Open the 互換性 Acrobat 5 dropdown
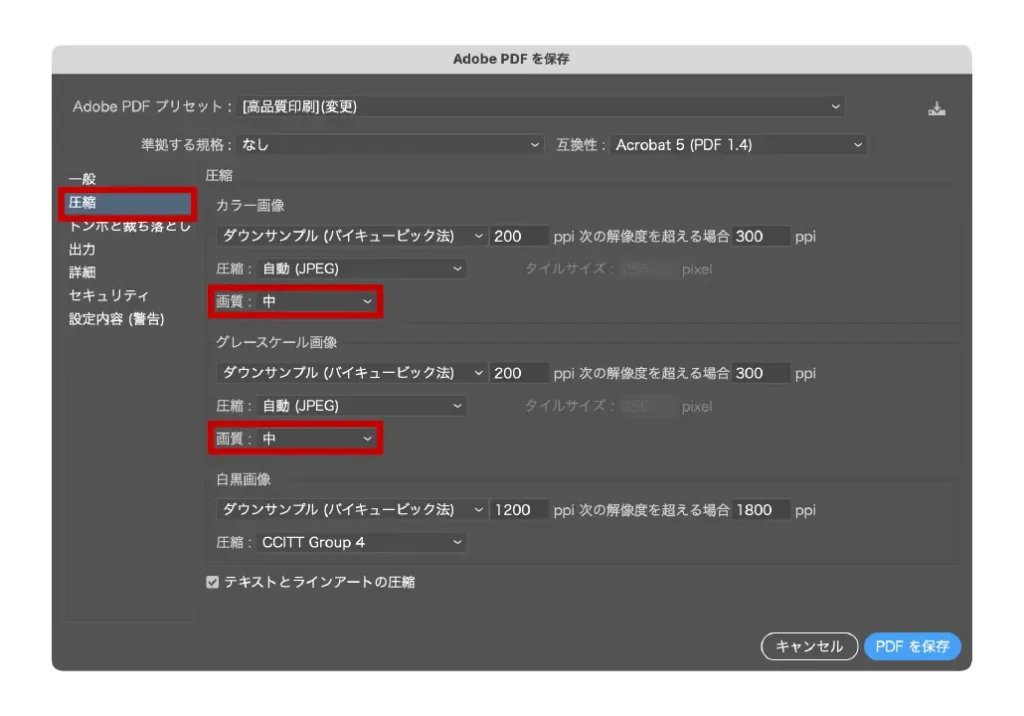 [x=738, y=145]
